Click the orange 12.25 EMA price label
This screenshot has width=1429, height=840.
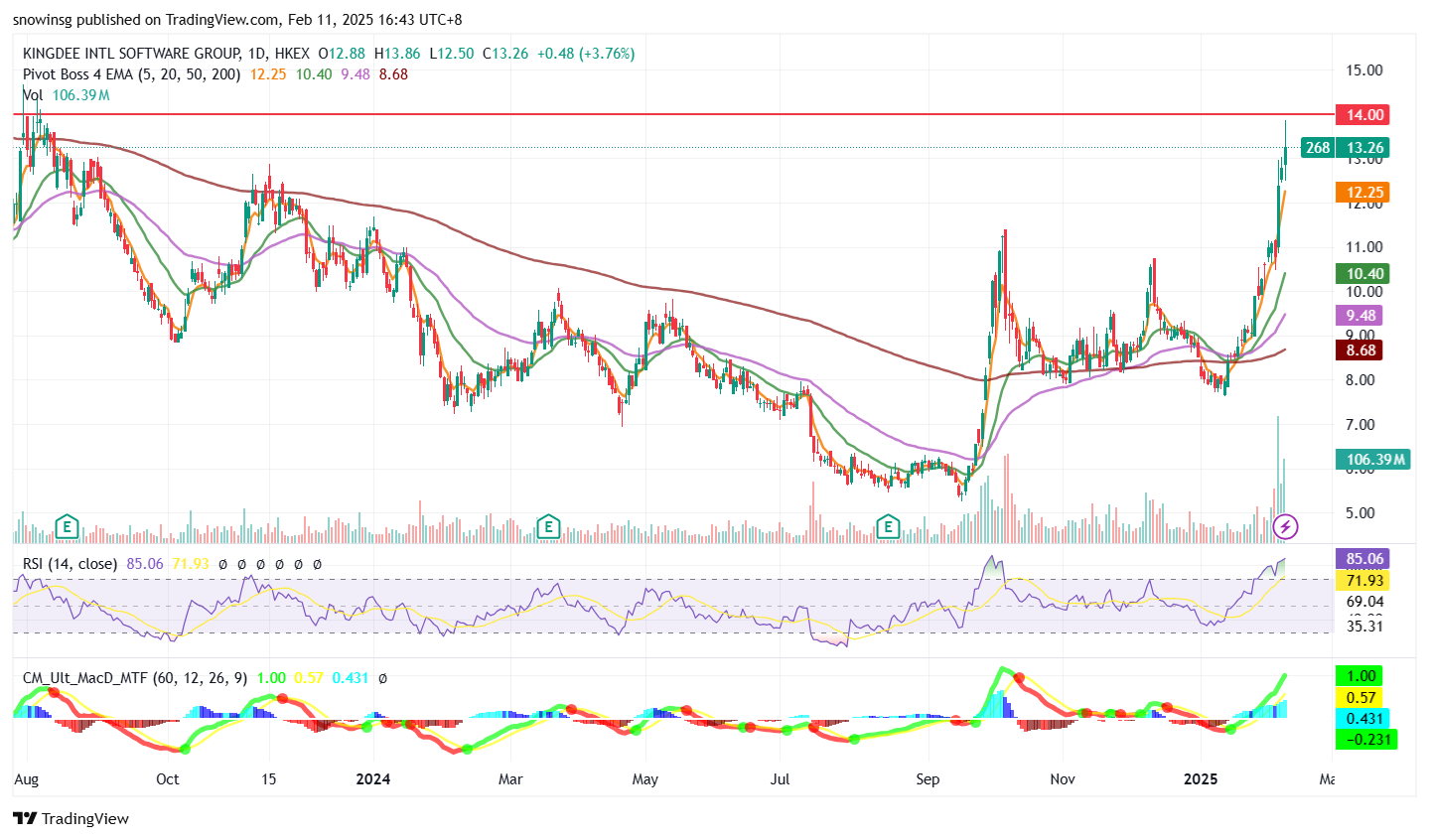point(1361,193)
